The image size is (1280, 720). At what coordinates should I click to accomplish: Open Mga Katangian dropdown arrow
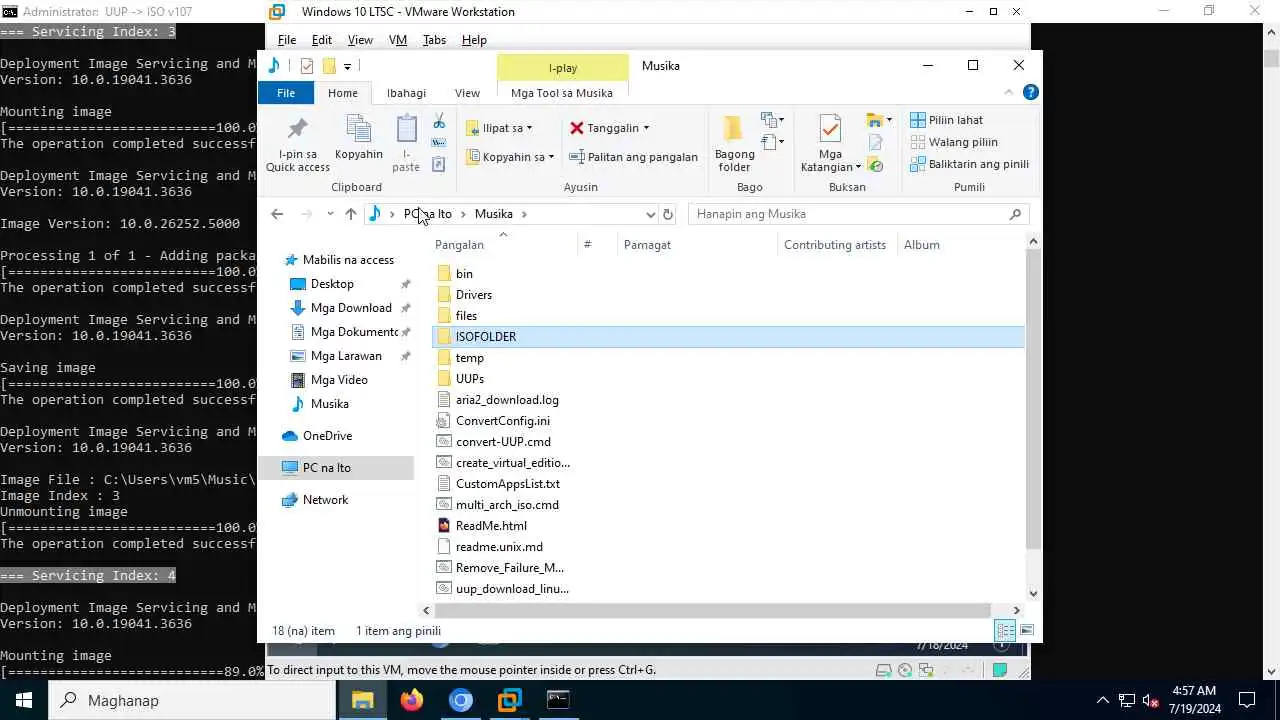(x=858, y=167)
